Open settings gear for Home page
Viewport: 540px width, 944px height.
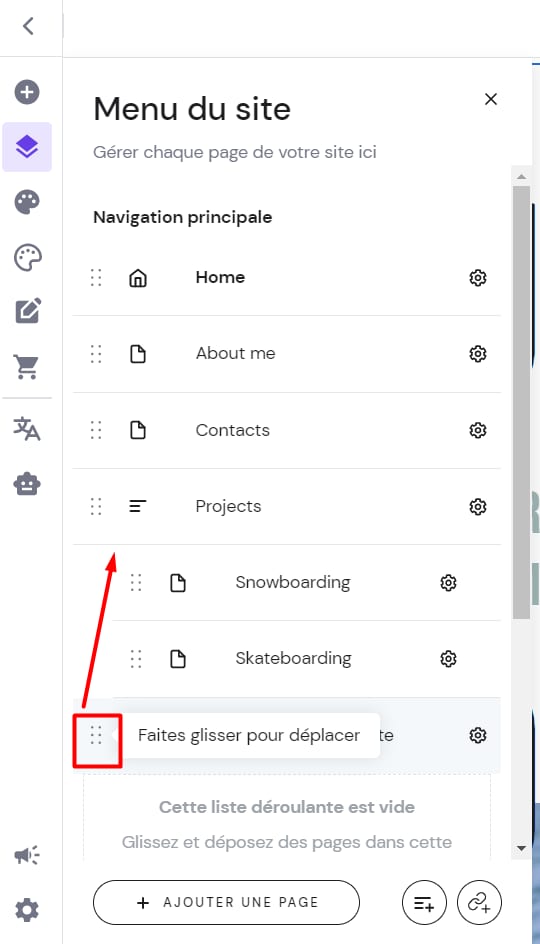[477, 278]
